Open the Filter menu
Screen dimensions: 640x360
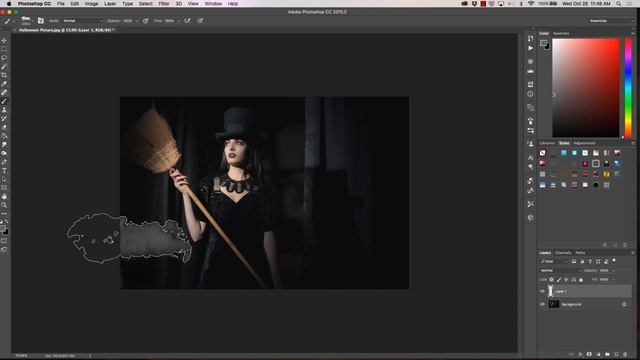[x=164, y=4]
